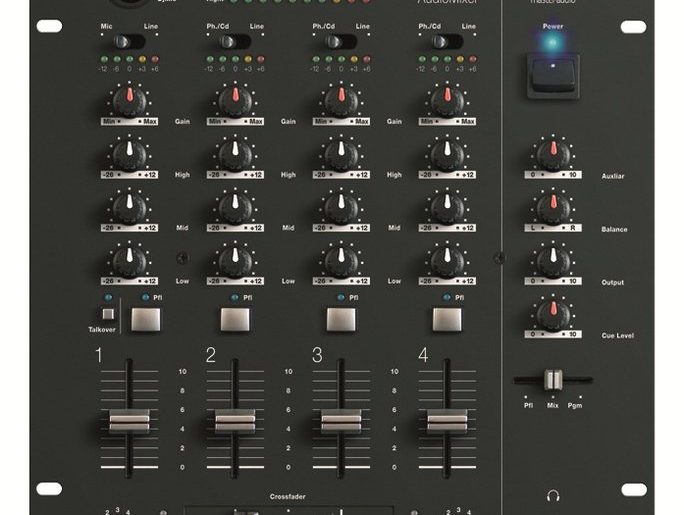
Task: Flip channel 2 Ph./Cd Line switch
Action: click(235, 42)
